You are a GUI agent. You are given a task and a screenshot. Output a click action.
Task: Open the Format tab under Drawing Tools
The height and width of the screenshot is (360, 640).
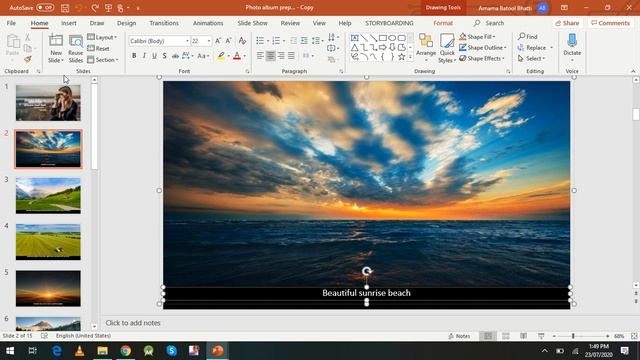click(443, 23)
